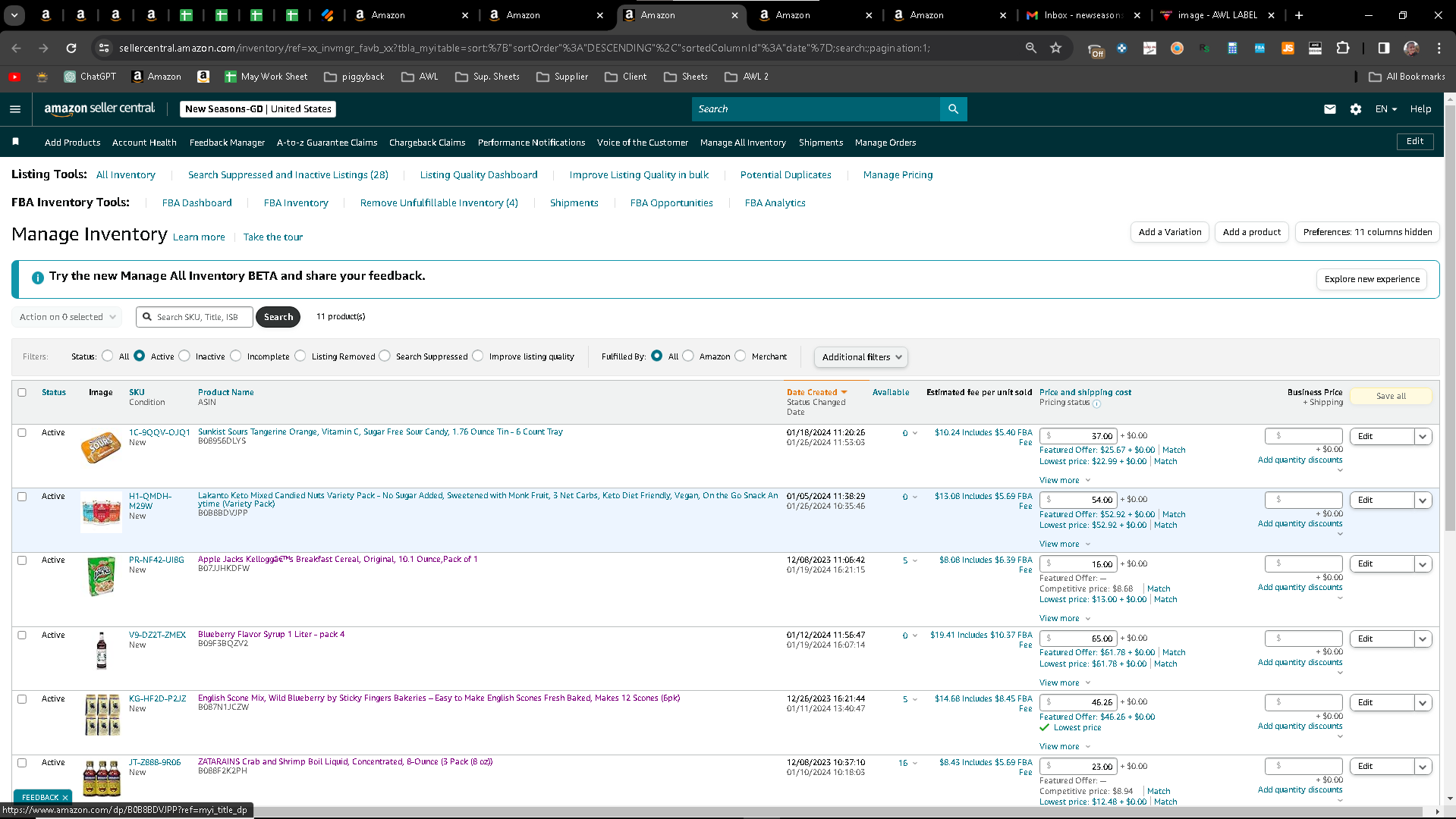Click the Explore new experience button

tap(1372, 279)
